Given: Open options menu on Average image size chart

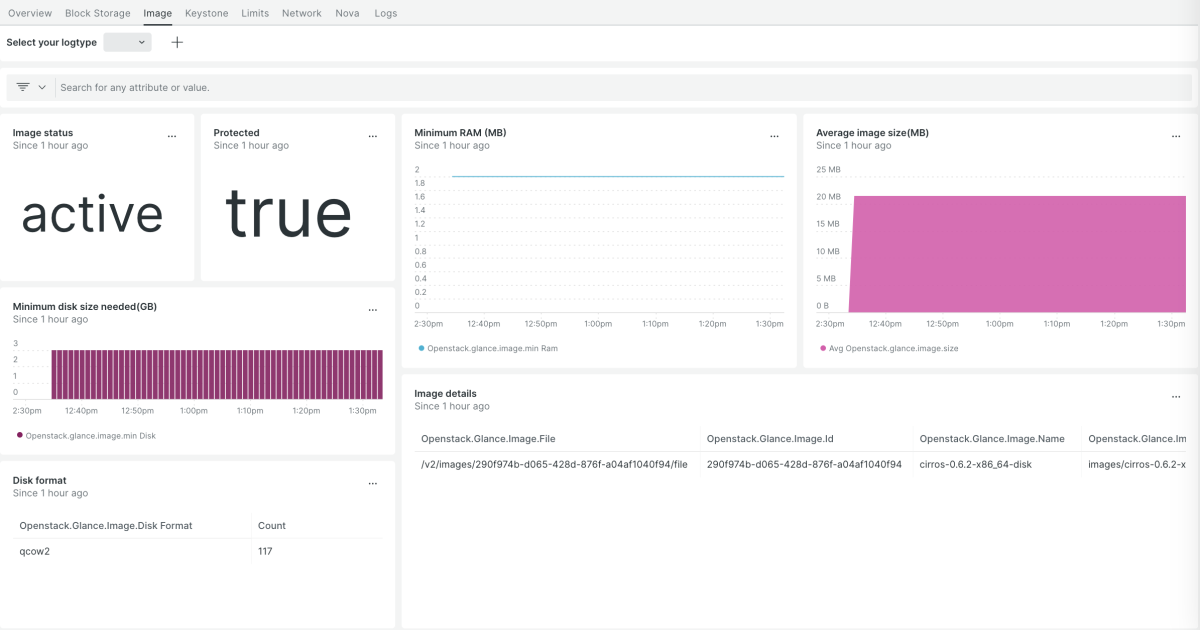Looking at the screenshot, I should click(x=1175, y=135).
